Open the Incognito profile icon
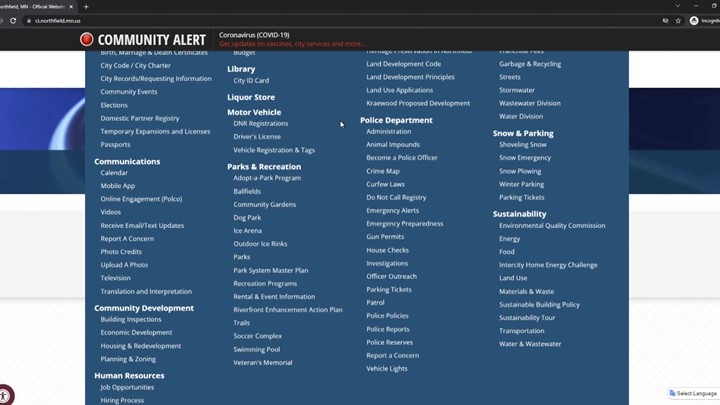Viewport: 720px width, 405px height. 694,21
